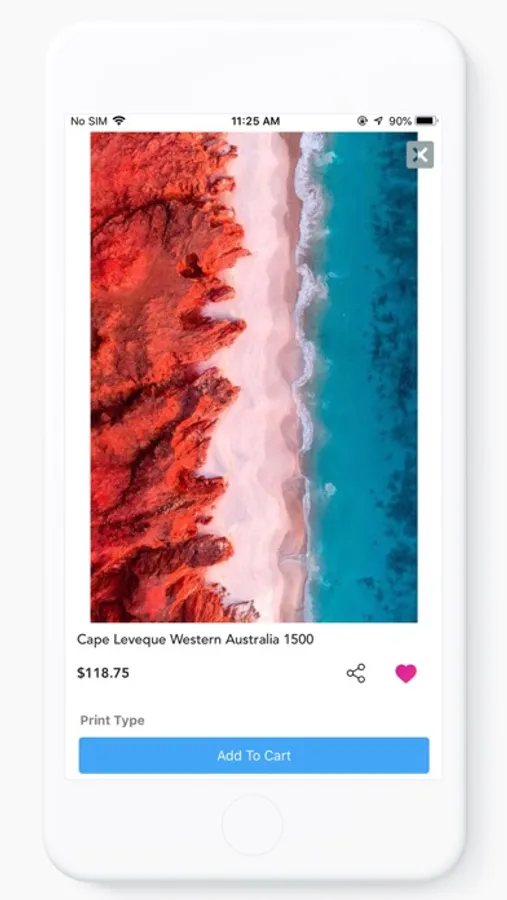
Task: Select the Cape Leveque Western Australia title
Action: pos(195,639)
